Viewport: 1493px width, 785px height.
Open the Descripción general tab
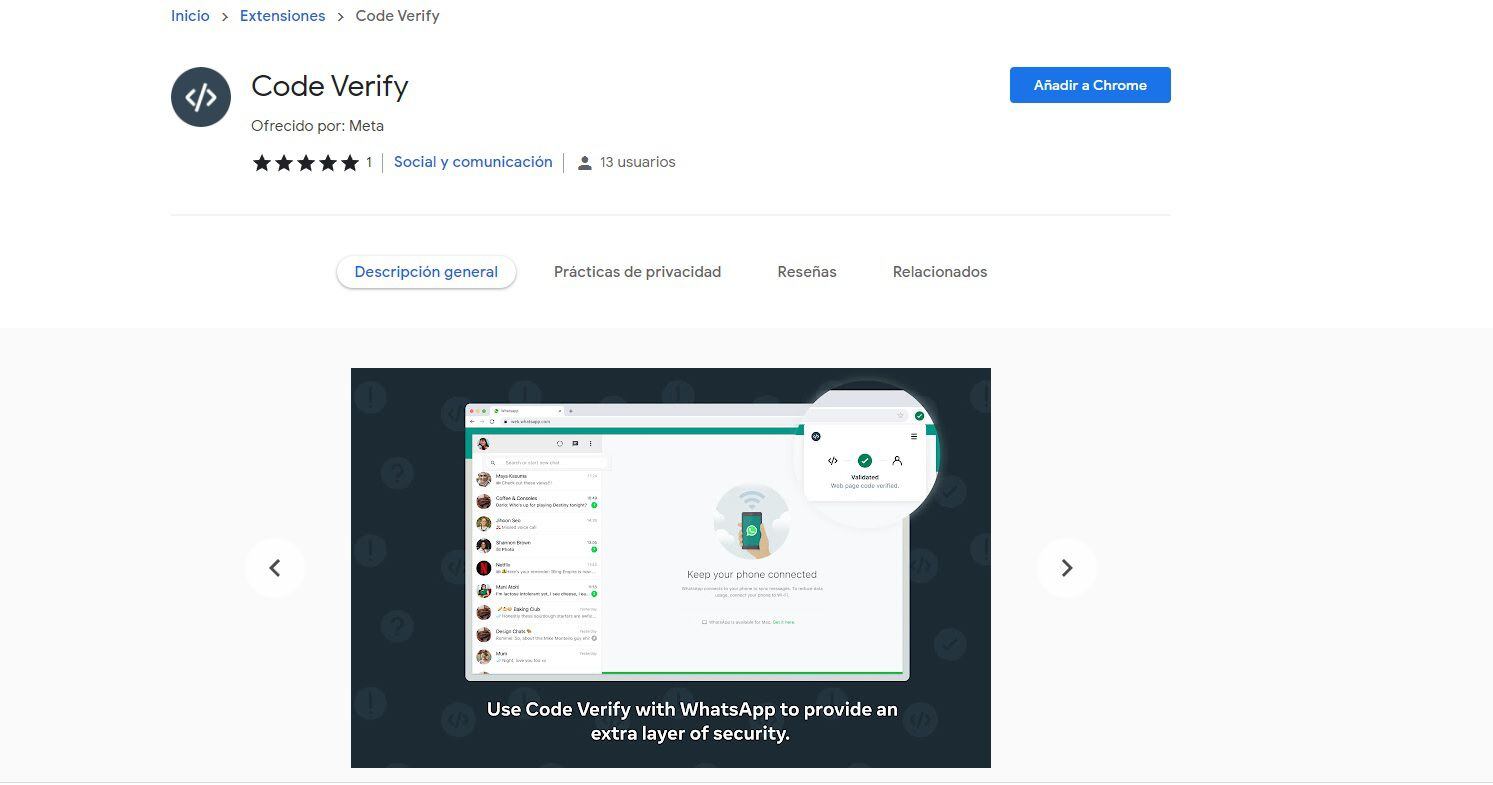pos(426,272)
